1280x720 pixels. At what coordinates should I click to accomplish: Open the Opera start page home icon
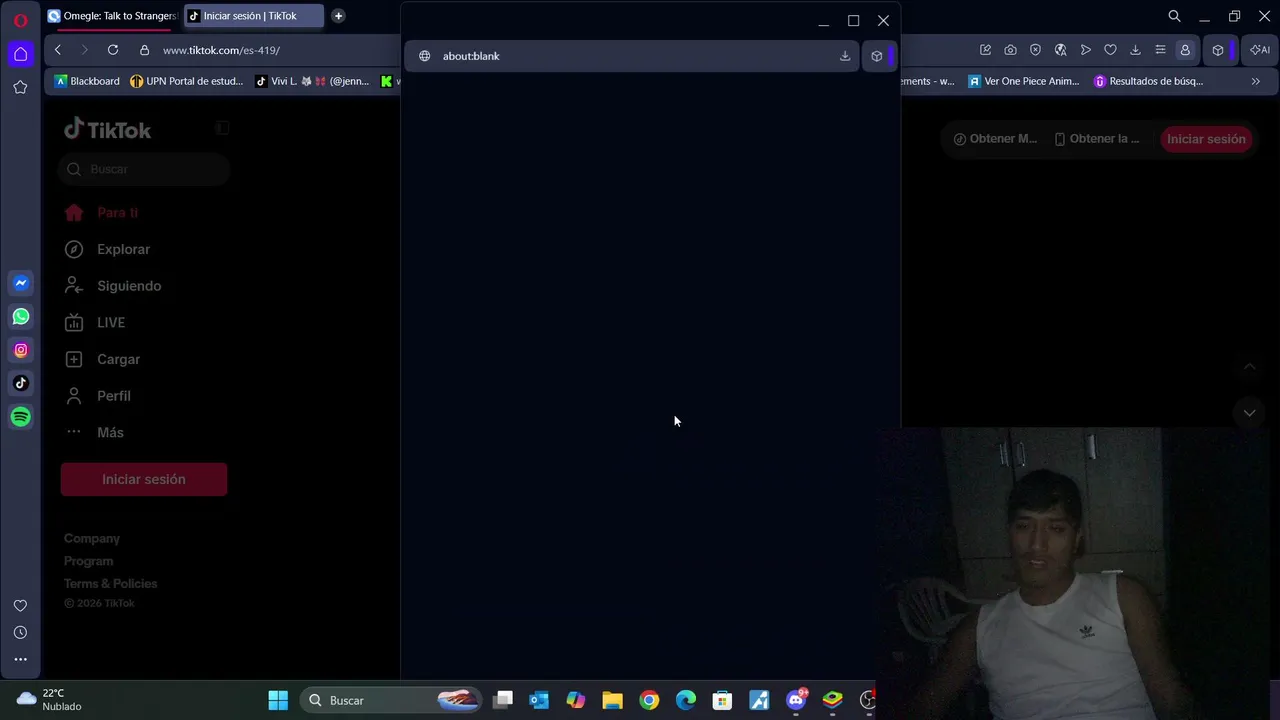(20, 54)
